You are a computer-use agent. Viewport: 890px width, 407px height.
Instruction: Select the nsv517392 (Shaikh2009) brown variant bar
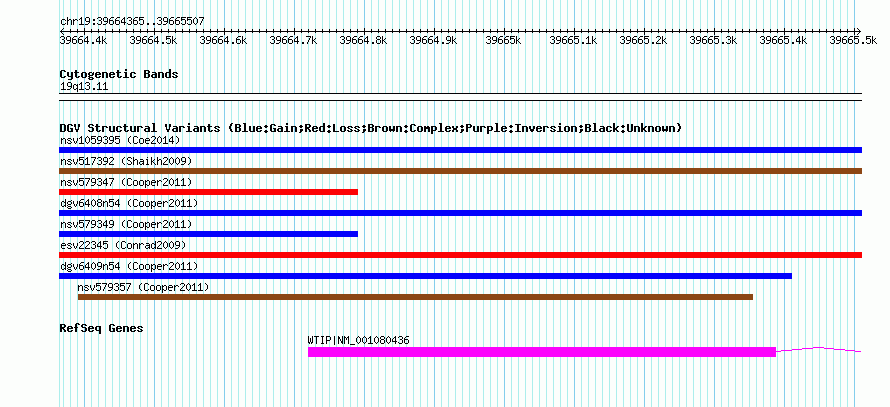(460, 171)
